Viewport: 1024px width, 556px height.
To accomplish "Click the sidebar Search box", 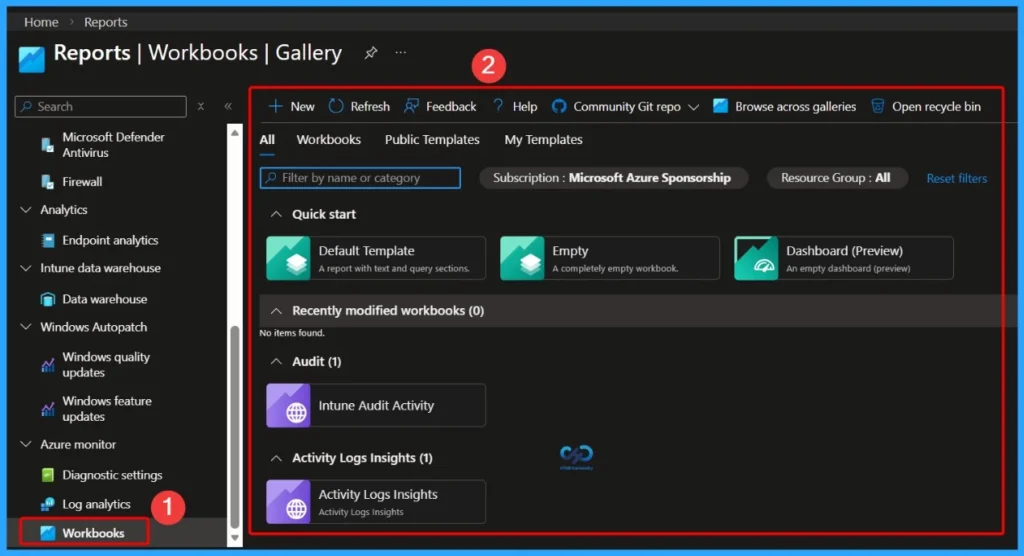I will tap(101, 106).
